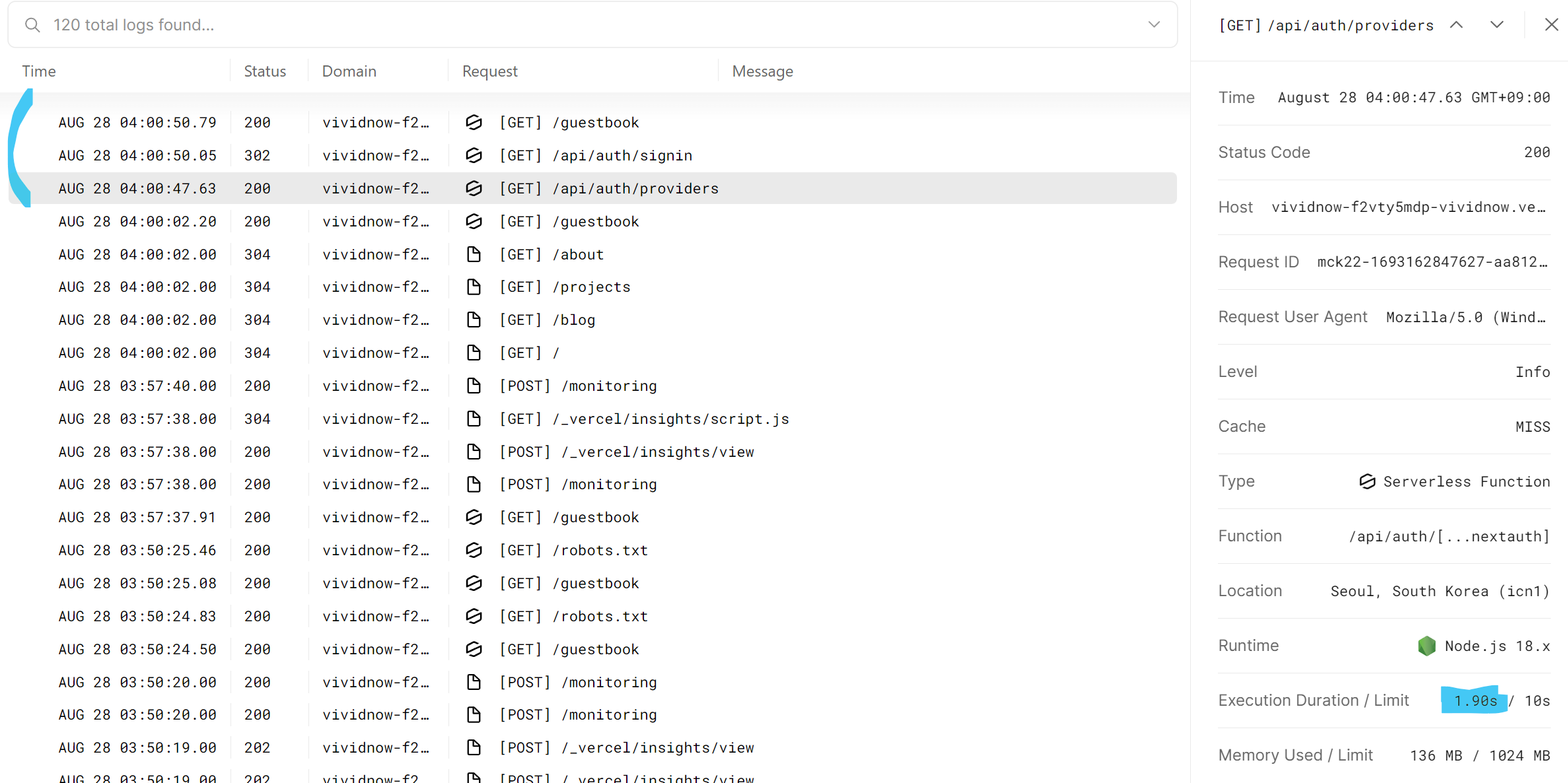Click serverless icon on /api/auth/providers row
Viewport: 1568px width, 783px height.
pyautogui.click(x=474, y=188)
